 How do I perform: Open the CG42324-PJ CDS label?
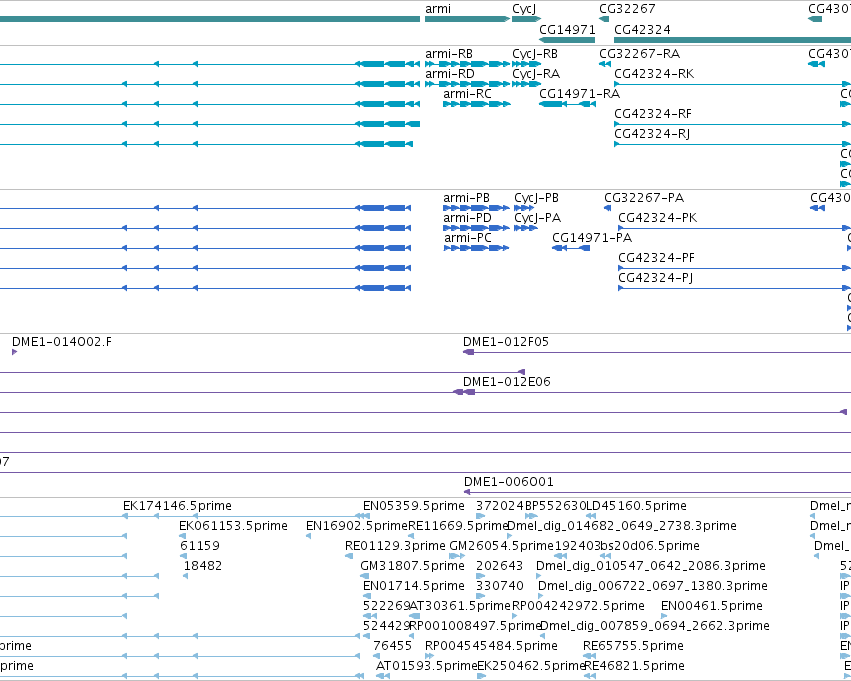click(656, 279)
